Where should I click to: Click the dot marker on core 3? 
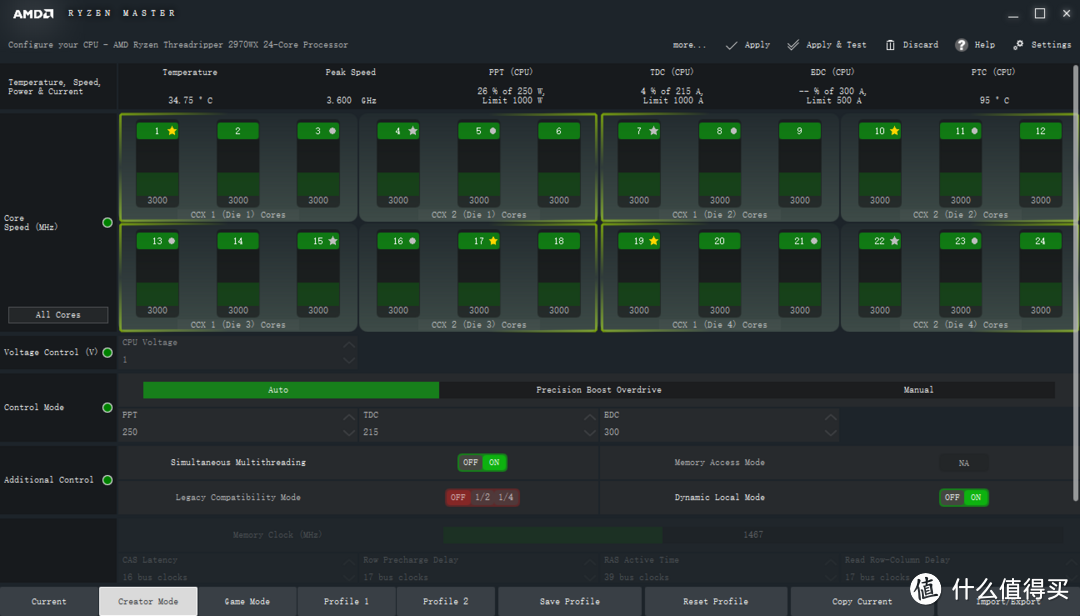click(333, 131)
